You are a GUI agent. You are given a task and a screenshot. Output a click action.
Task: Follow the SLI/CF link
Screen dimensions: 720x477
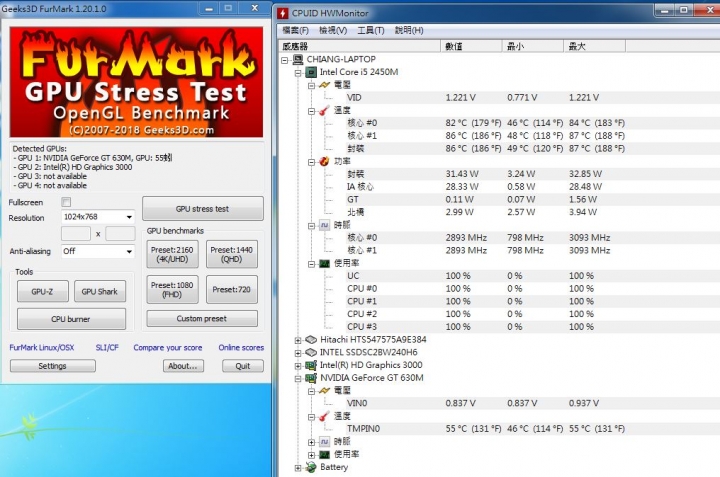107,348
